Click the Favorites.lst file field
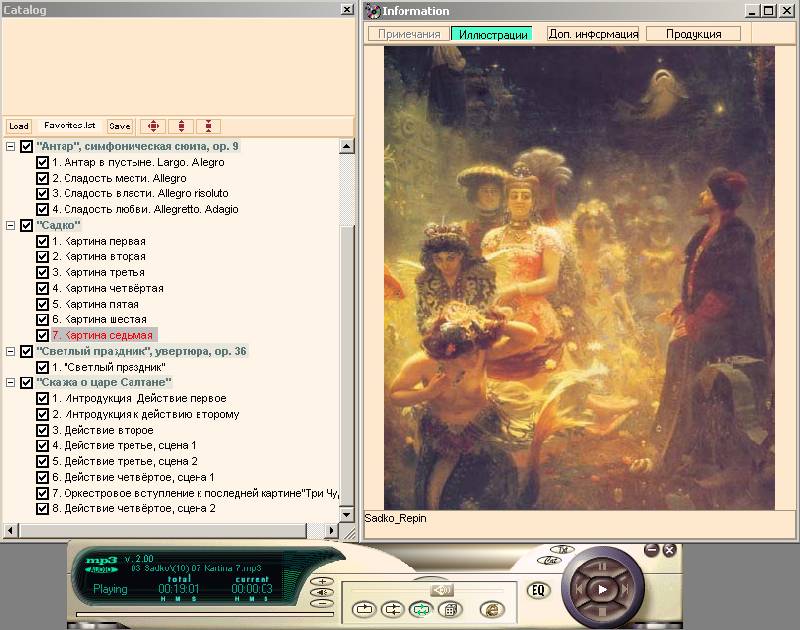The width and height of the screenshot is (800, 630). click(x=69, y=125)
